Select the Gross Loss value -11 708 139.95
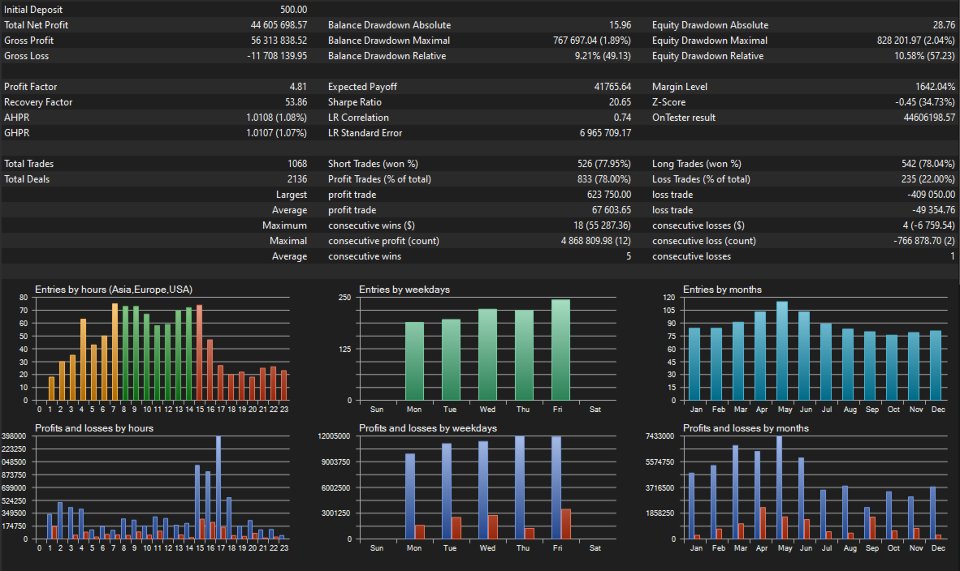This screenshot has width=960, height=571. pos(277,56)
